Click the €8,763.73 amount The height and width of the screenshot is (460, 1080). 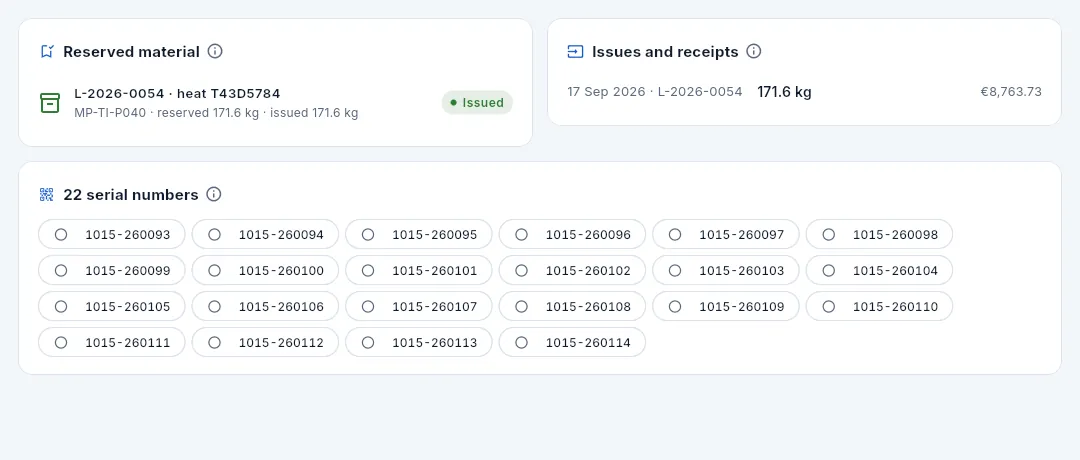click(1011, 92)
